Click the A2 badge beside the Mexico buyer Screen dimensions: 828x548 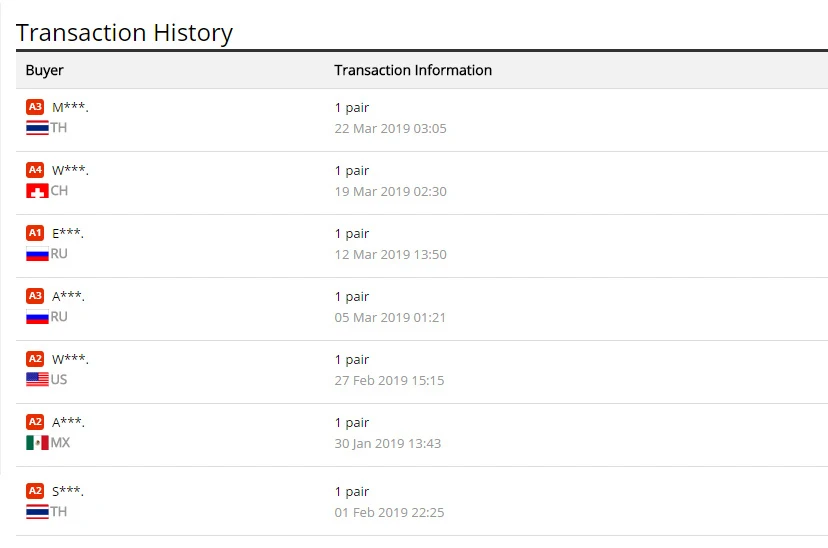35,422
